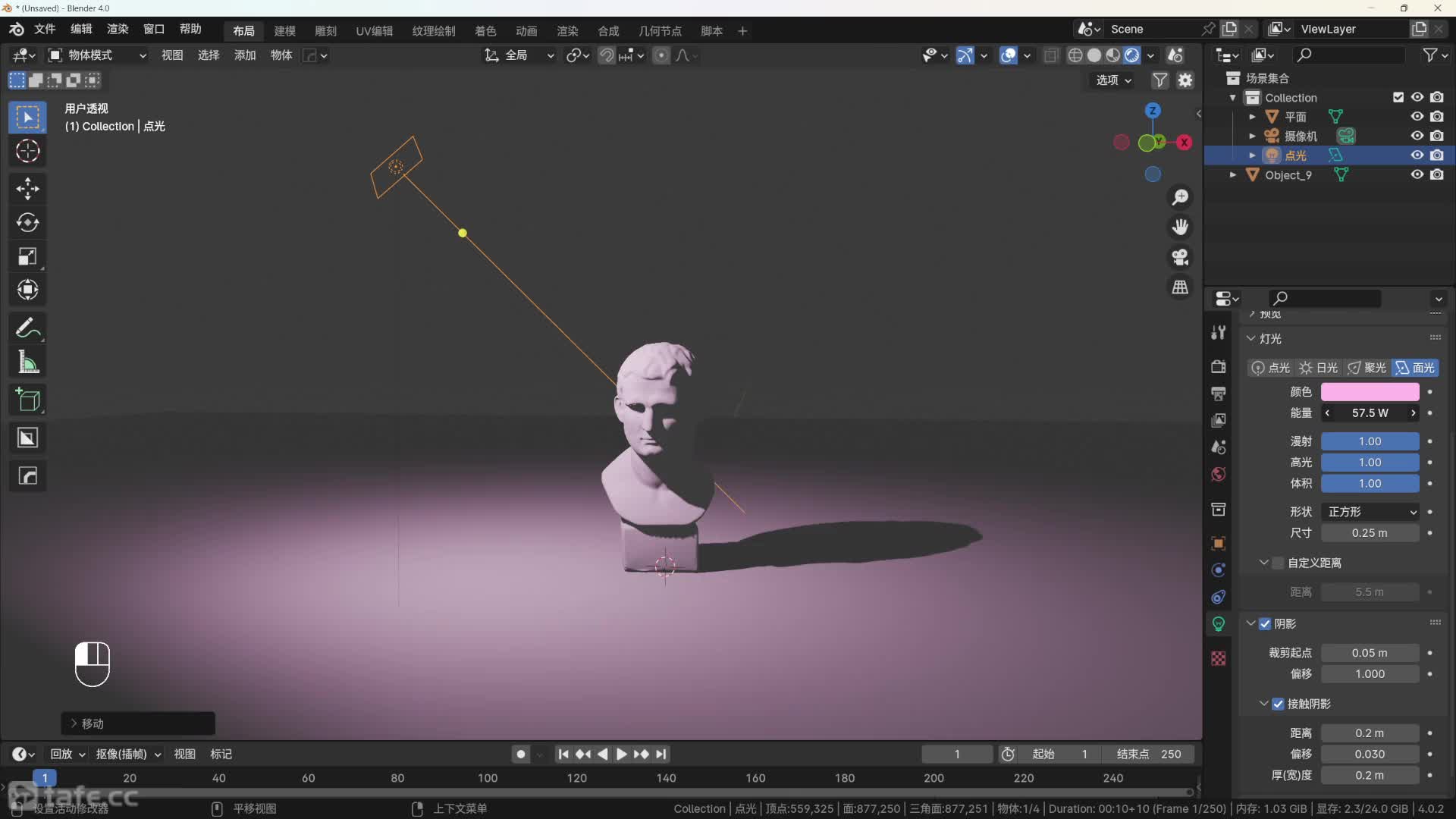This screenshot has width=1456, height=819.
Task: Disable render for 点光 camera icon
Action: 1437,155
